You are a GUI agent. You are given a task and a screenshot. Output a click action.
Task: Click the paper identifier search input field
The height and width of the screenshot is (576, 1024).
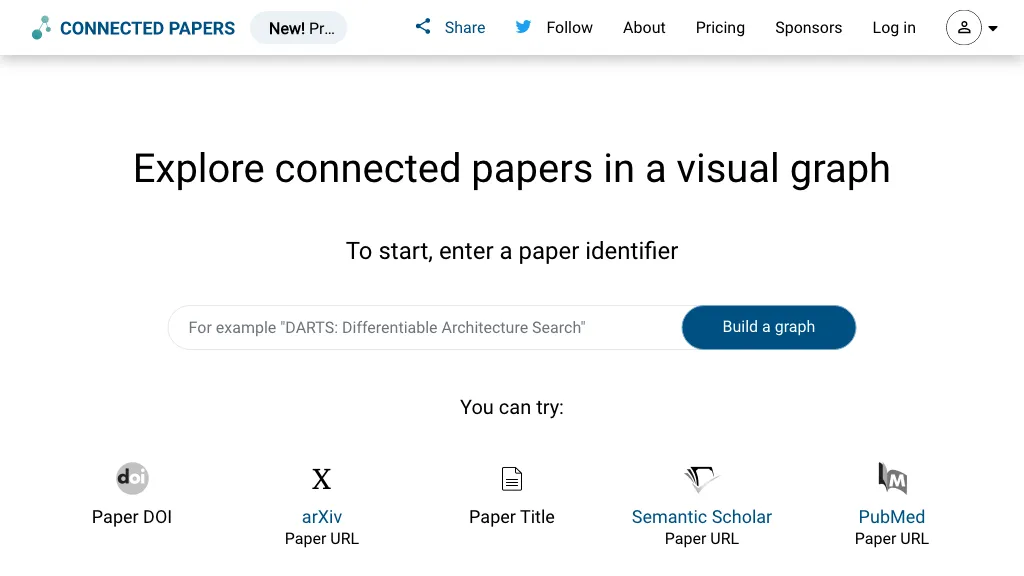(x=420, y=327)
